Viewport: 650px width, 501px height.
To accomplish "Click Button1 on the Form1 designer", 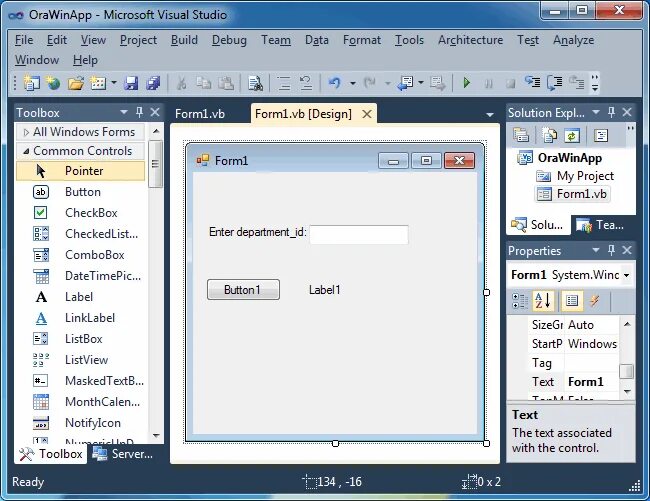I will pos(243,290).
